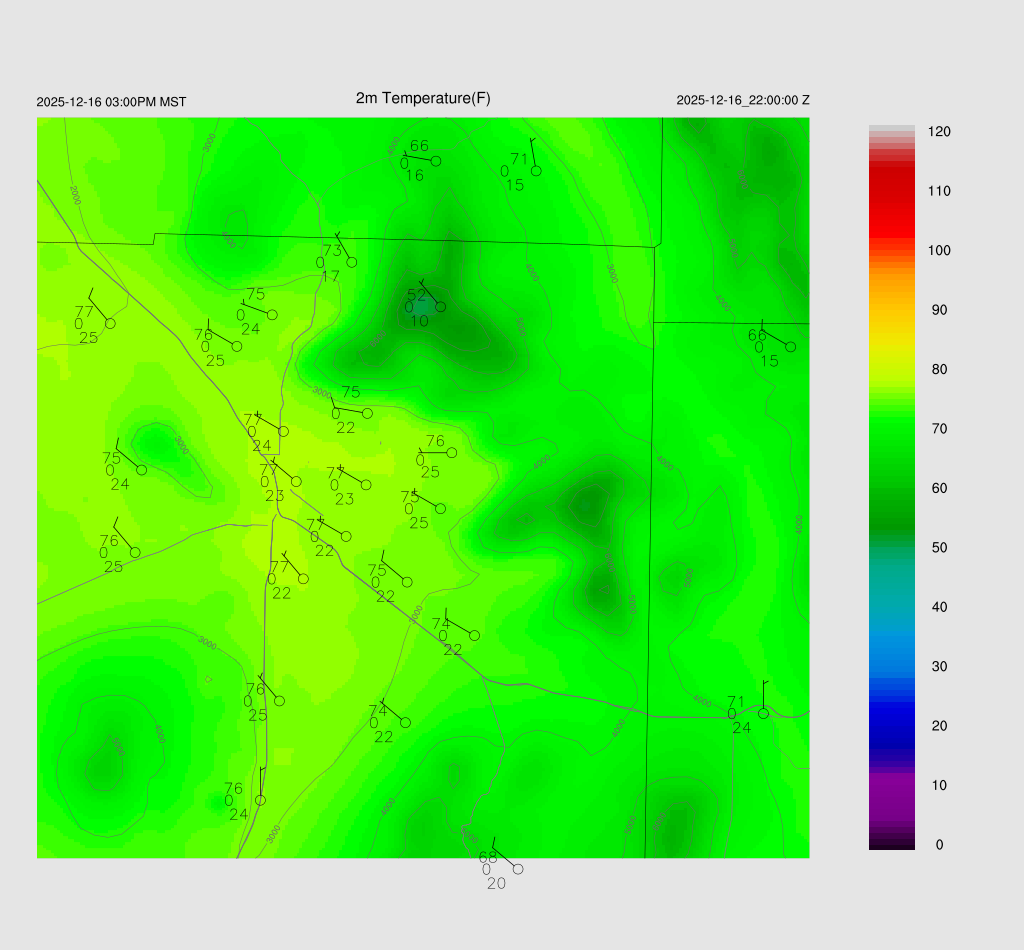Select the station plot showing 66 over 16

coord(436,160)
